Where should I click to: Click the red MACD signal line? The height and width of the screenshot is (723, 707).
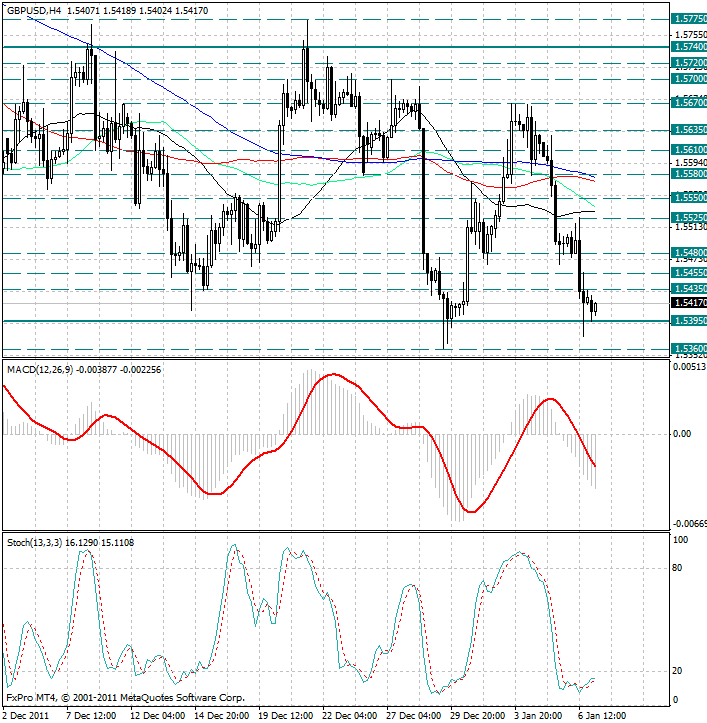point(335,376)
